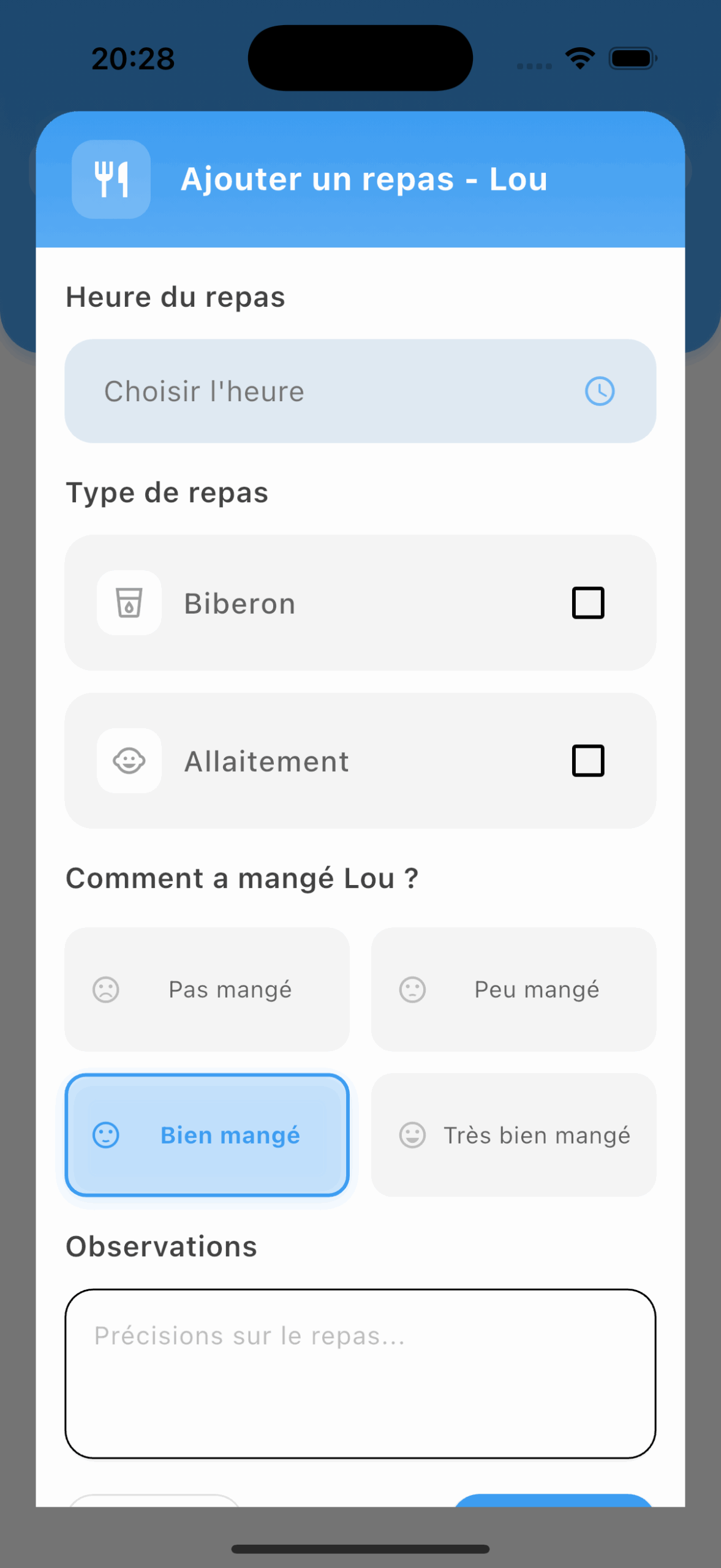This screenshot has height=1568, width=721.
Task: Tap the Biberon bottle icon
Action: 129,603
